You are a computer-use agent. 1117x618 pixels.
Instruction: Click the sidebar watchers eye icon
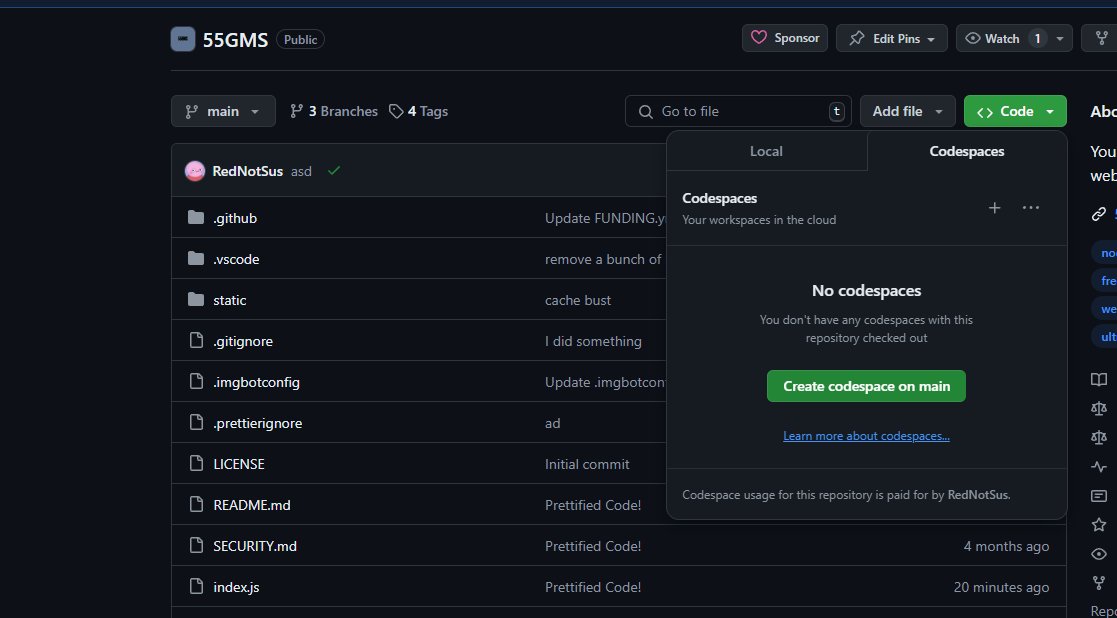[1099, 554]
